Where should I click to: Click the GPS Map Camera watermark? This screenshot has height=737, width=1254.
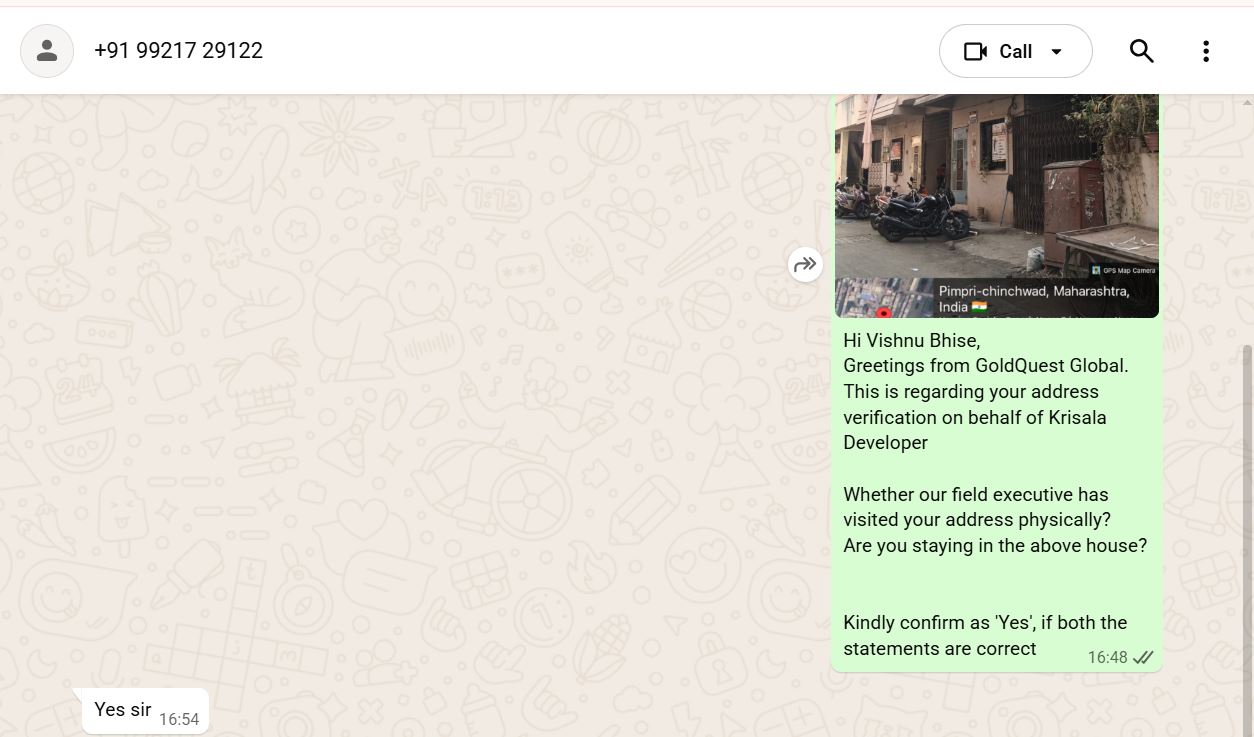click(1124, 270)
